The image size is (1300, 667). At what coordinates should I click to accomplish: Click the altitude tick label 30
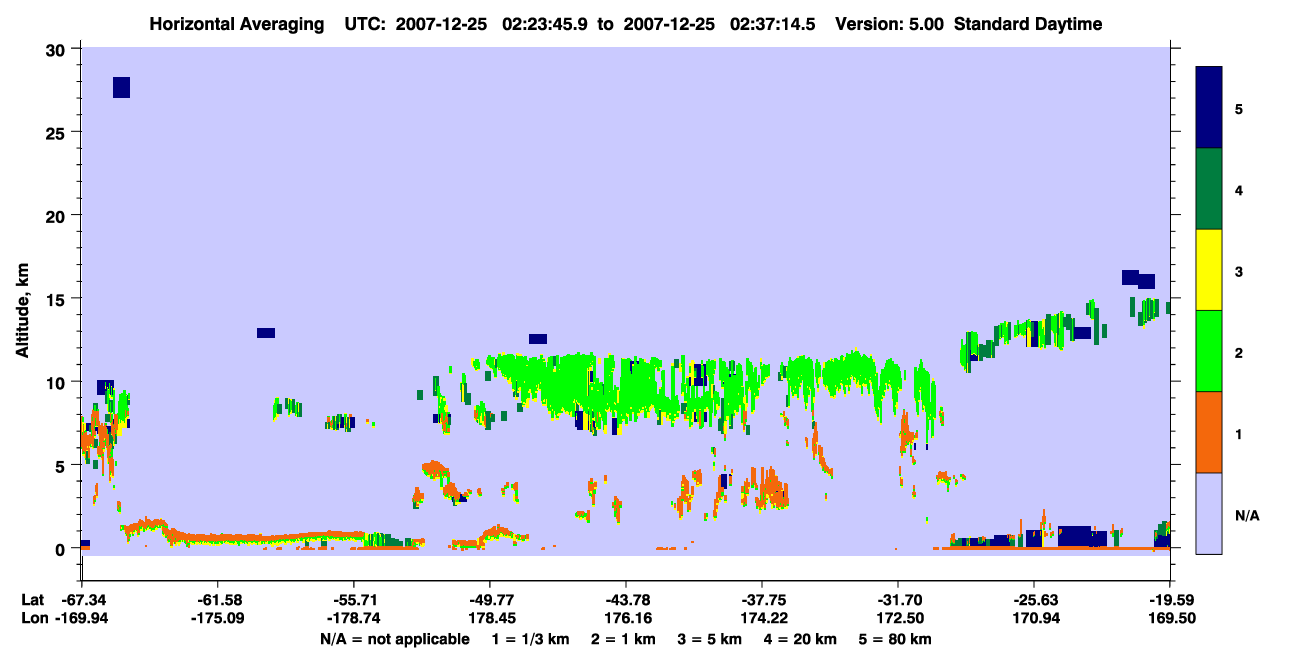tap(58, 49)
